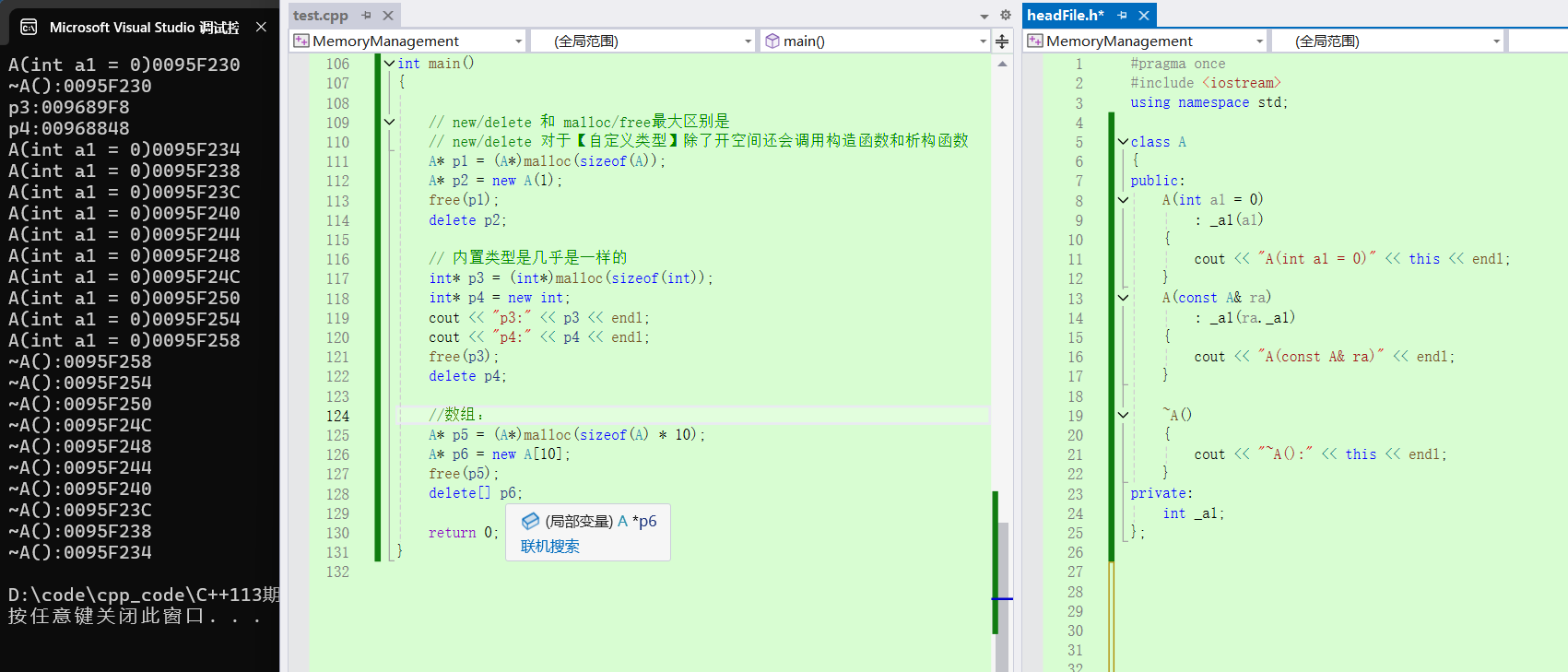Image resolution: width=1568 pixels, height=672 pixels.
Task: Collapse the comment block on line 109
Action: click(389, 122)
